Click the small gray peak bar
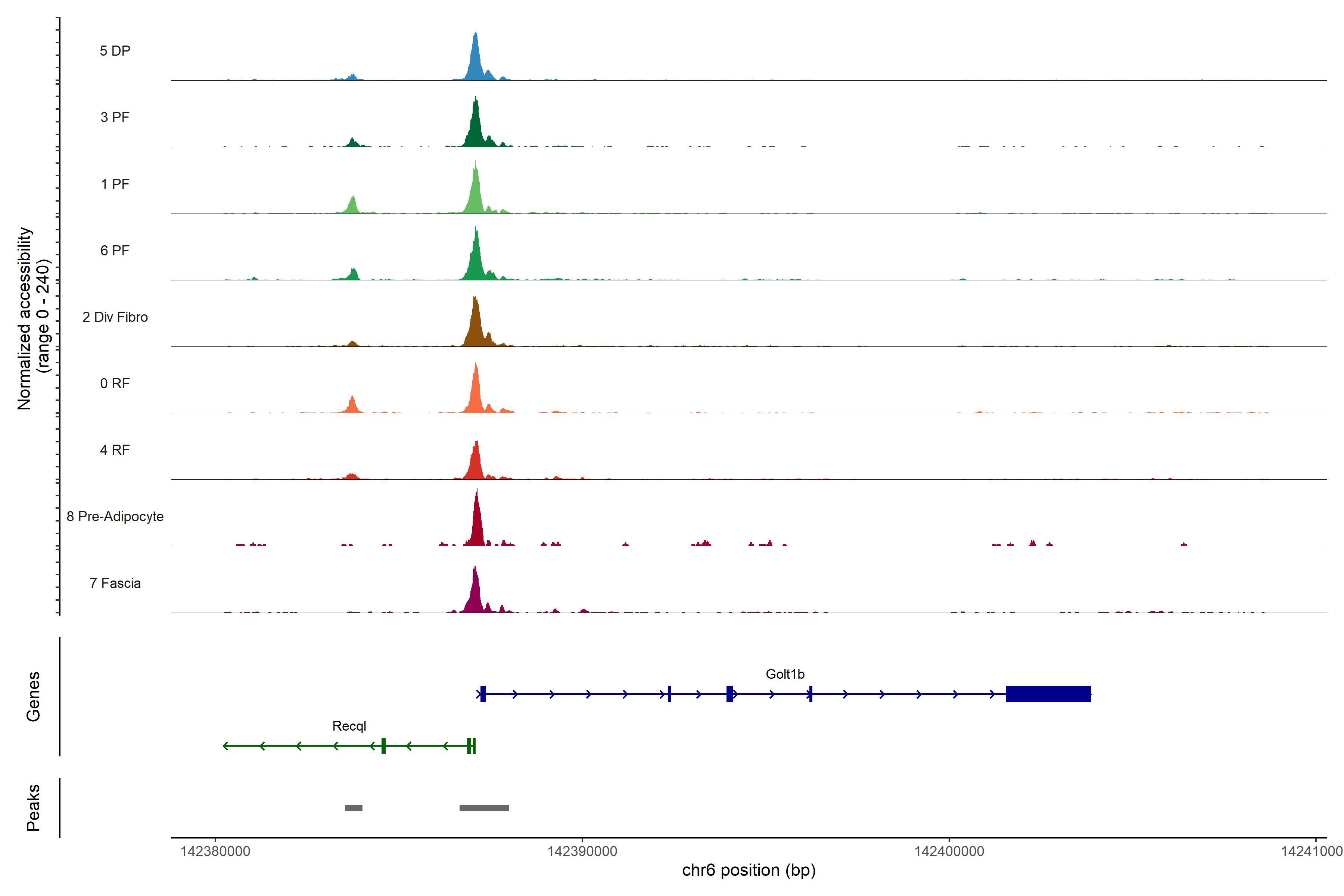1344x896 pixels. tap(353, 808)
